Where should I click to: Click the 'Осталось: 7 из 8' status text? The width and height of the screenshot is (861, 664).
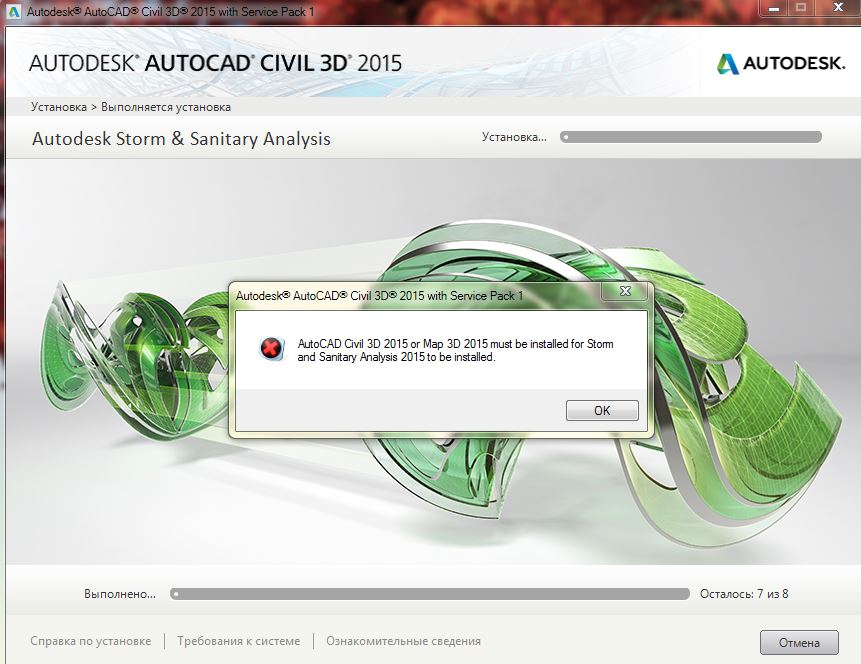coord(744,594)
